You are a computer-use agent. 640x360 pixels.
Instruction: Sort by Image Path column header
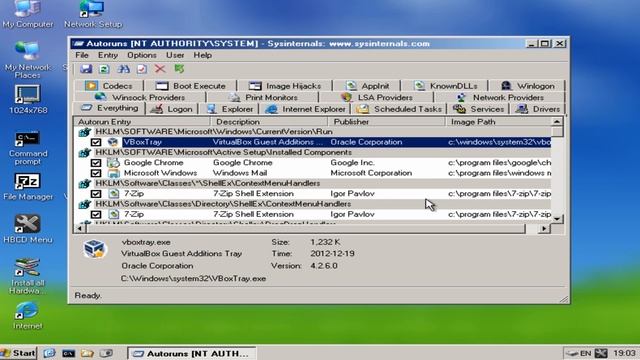(x=498, y=122)
